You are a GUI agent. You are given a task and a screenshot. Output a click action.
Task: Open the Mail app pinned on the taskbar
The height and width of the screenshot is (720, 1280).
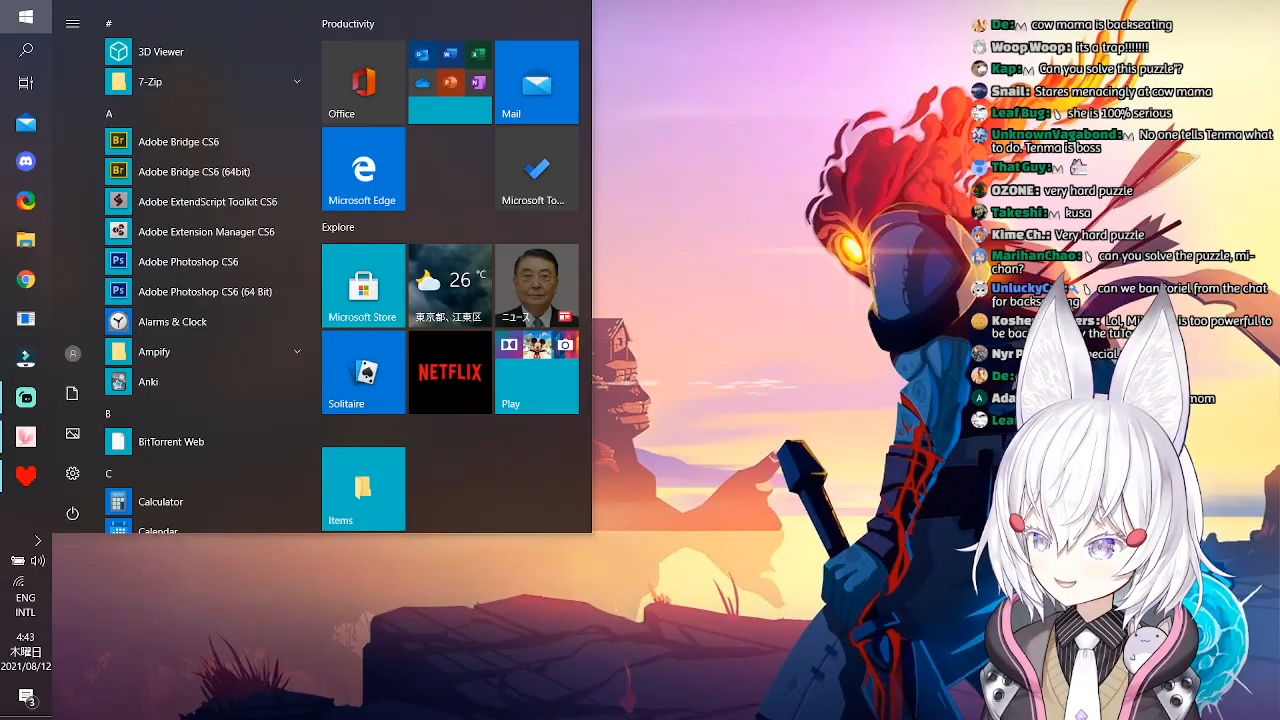click(x=26, y=124)
